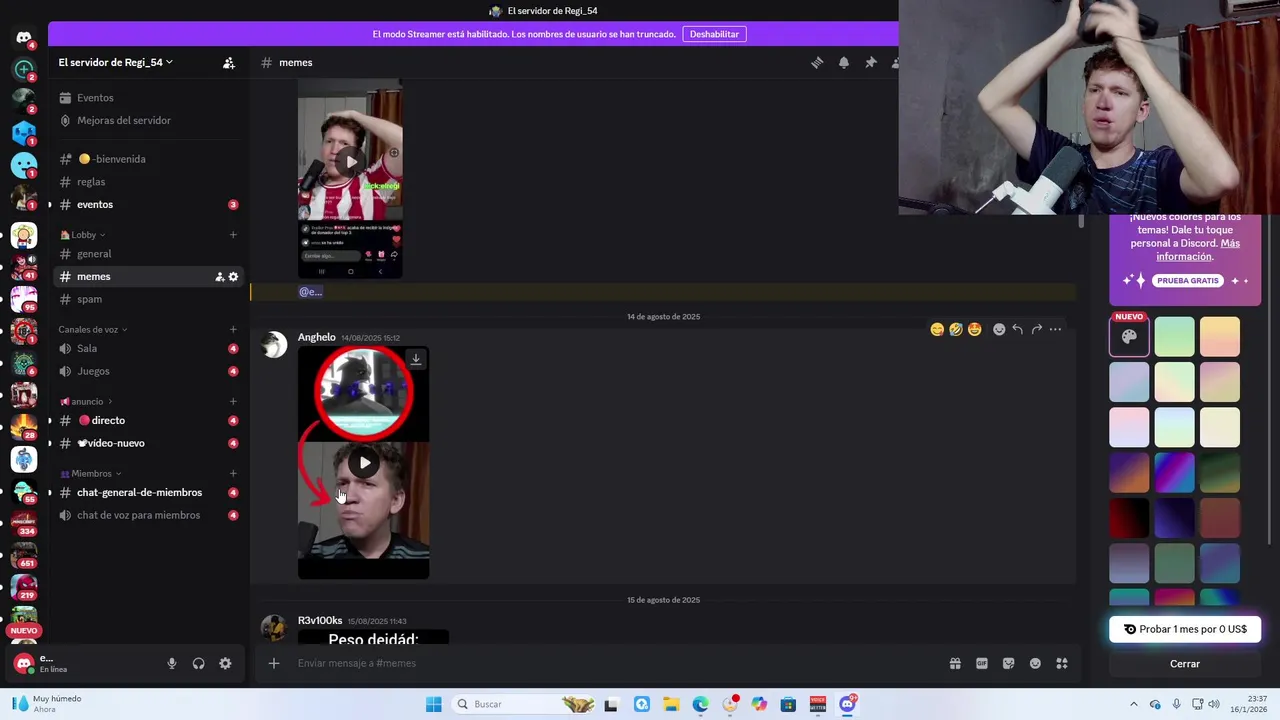The height and width of the screenshot is (720, 1280).
Task: React with star-eyes emoji on Anghelo's message
Action: coord(975,329)
